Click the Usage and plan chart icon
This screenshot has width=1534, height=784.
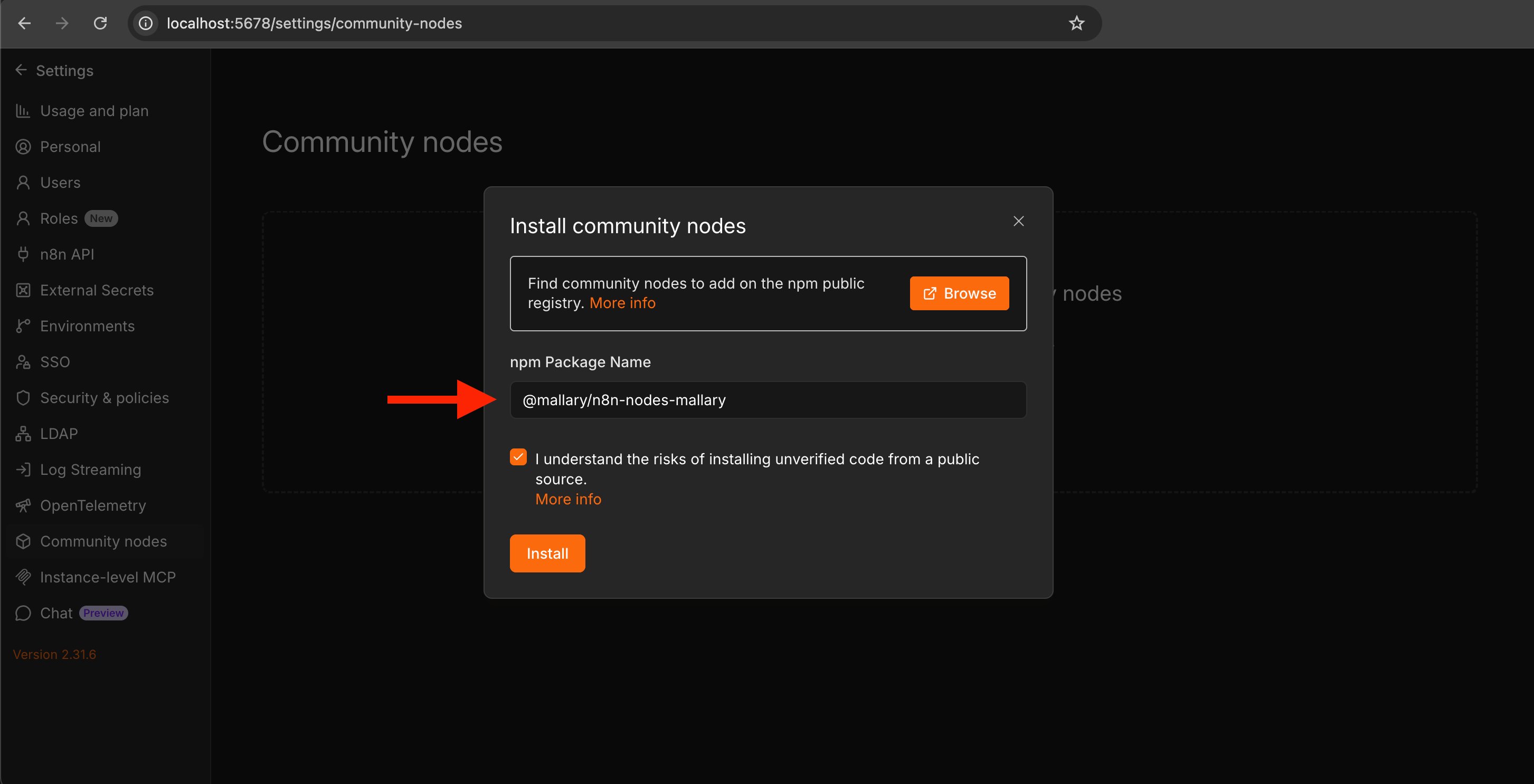pos(23,111)
